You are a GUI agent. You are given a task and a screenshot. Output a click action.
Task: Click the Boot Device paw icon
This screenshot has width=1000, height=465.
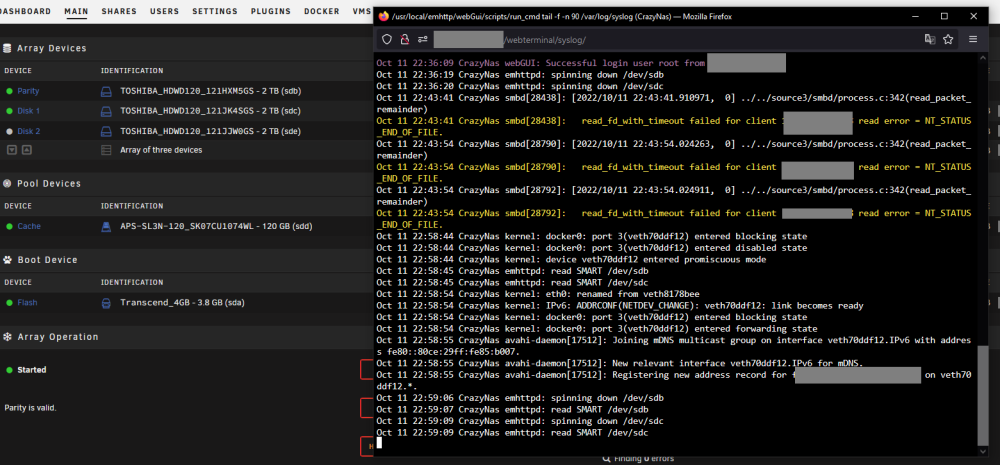8,260
